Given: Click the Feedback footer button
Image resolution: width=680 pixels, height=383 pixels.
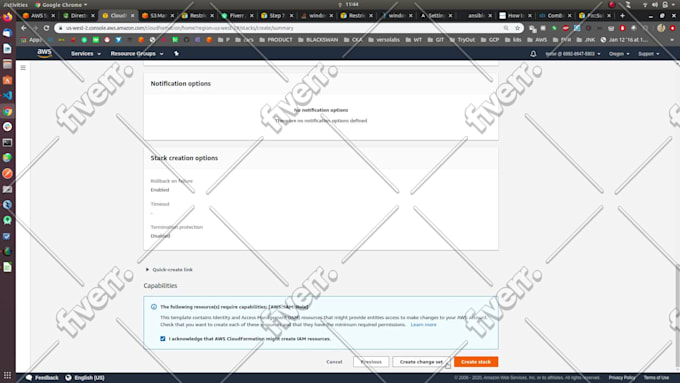Looking at the screenshot, I should (42, 377).
